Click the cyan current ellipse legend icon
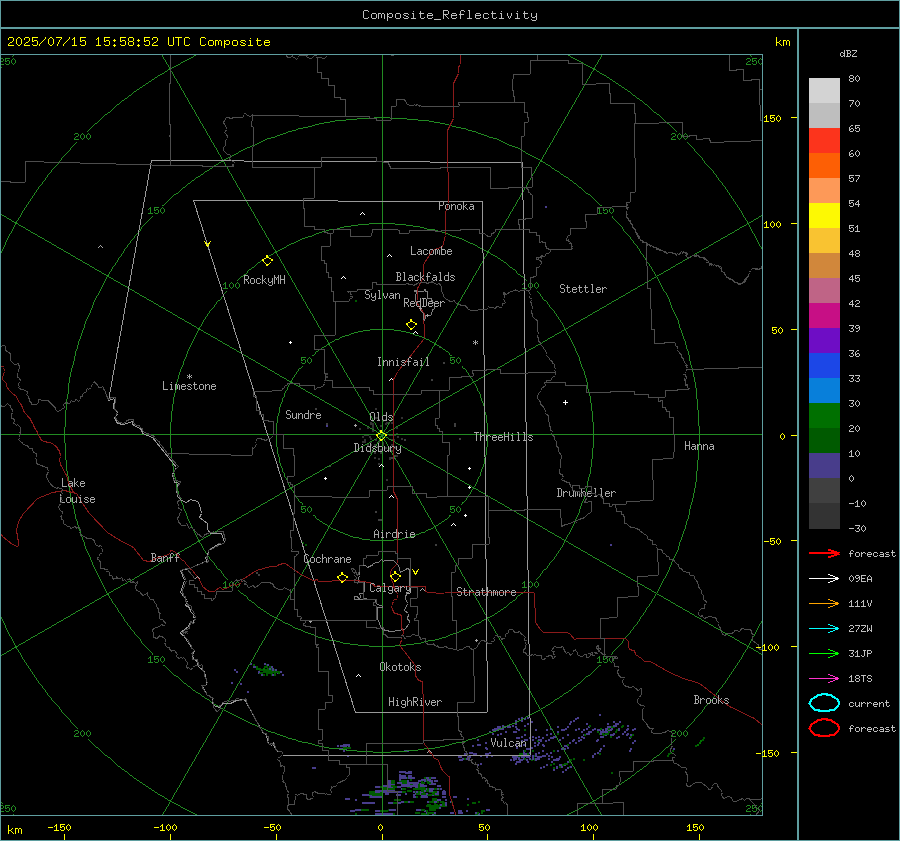This screenshot has height=841, width=900. coord(824,703)
